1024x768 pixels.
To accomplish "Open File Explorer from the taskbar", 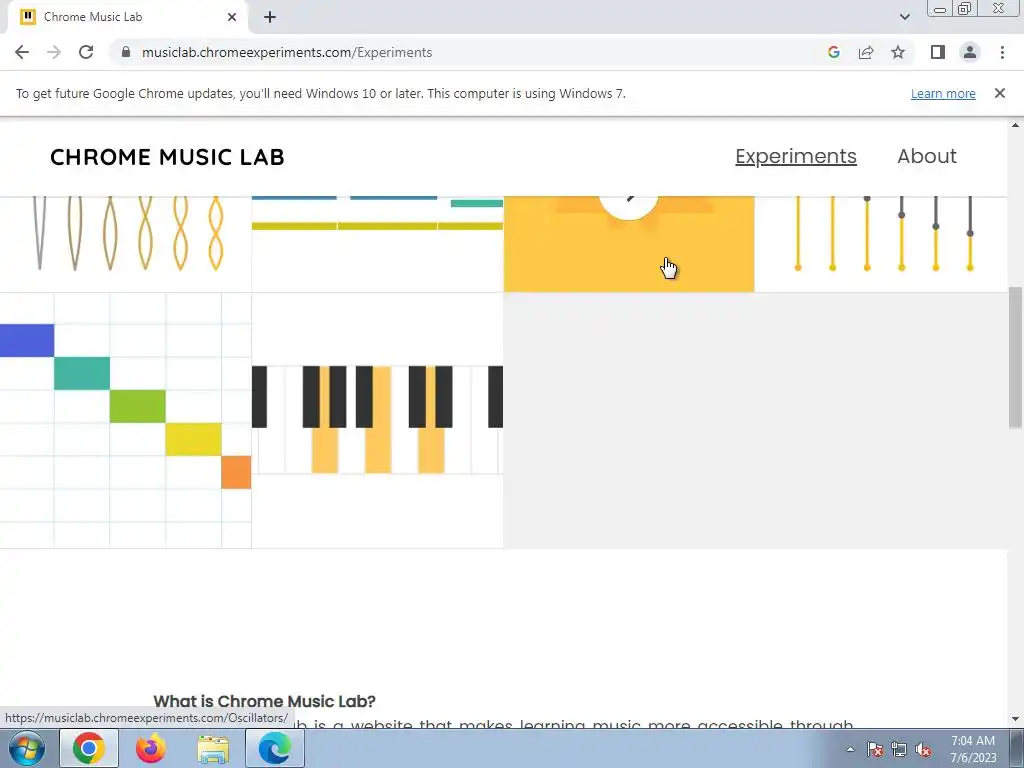I will coord(213,748).
